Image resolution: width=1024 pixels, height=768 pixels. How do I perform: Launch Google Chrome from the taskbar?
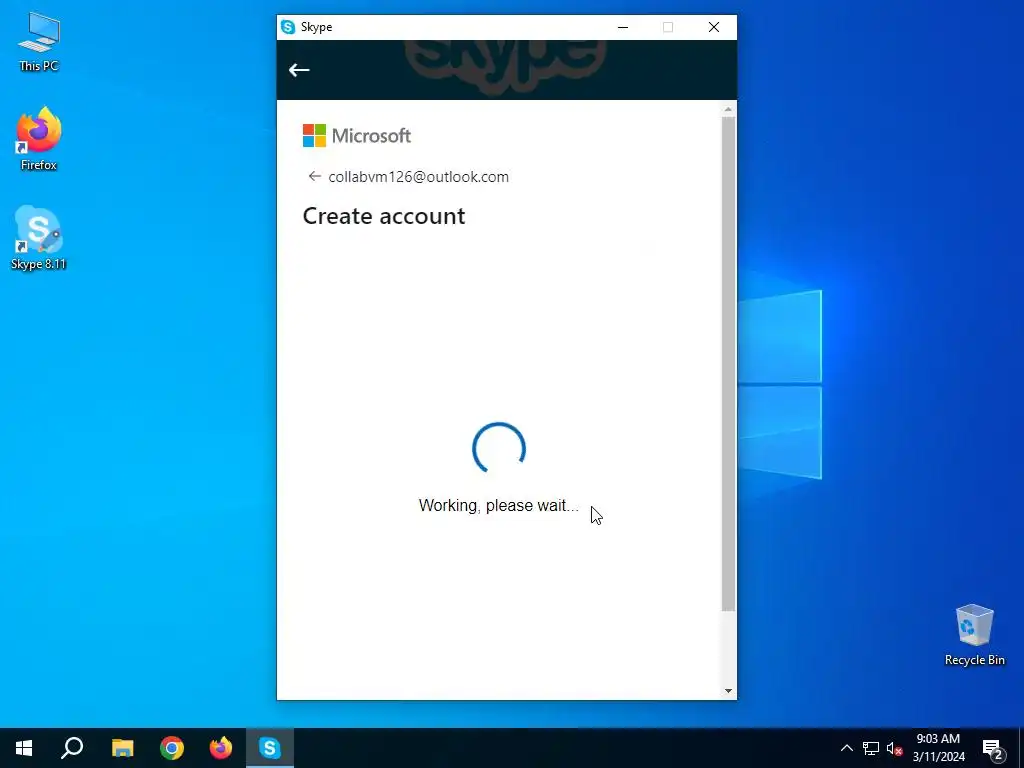click(172, 748)
